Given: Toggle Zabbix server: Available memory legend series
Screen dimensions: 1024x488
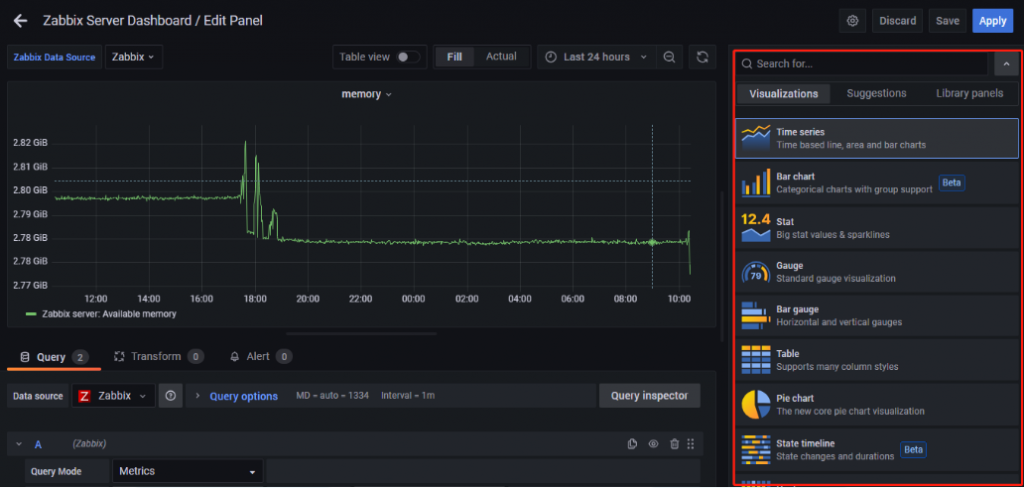Looking at the screenshot, I should [x=109, y=314].
